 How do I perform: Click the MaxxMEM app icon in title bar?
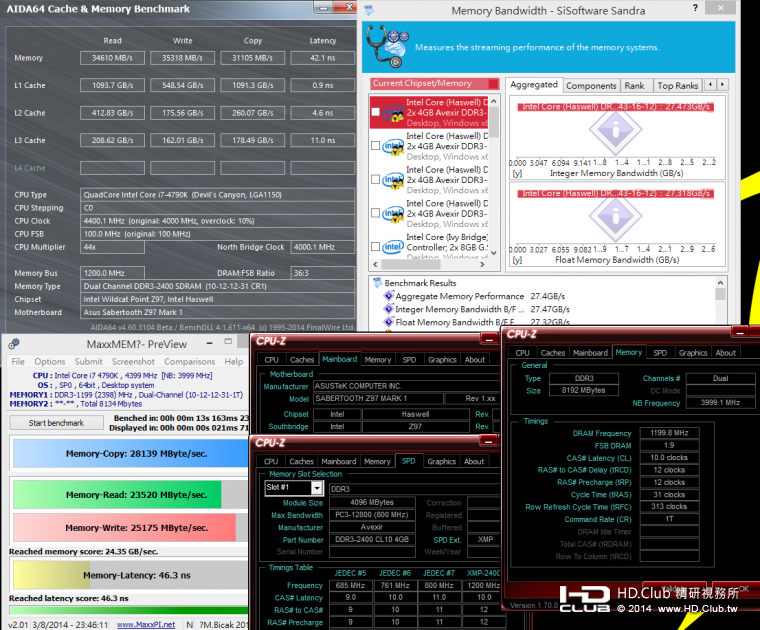[x=14, y=344]
